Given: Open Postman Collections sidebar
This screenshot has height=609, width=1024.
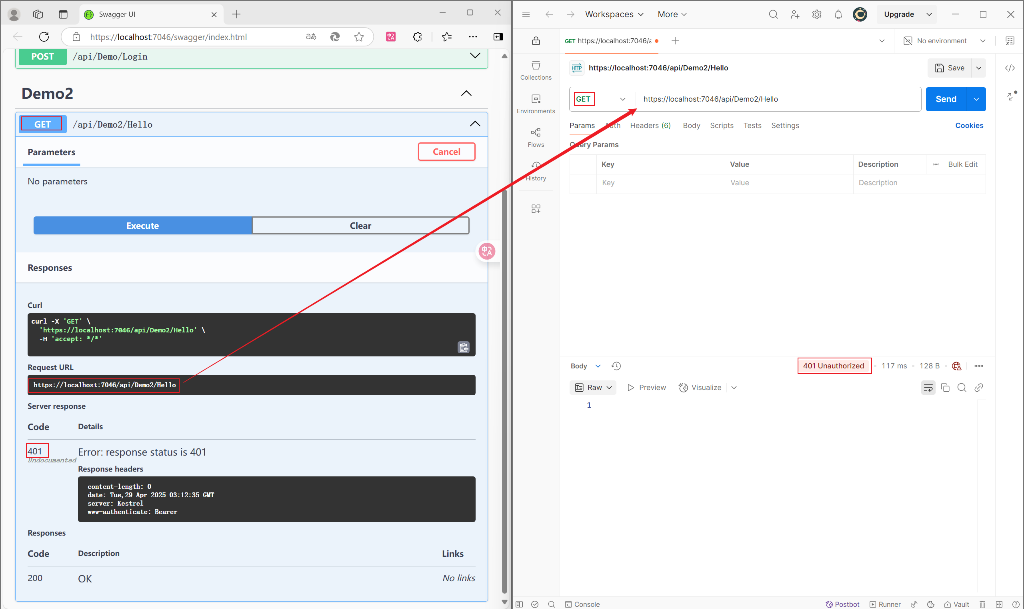Looking at the screenshot, I should [x=536, y=70].
